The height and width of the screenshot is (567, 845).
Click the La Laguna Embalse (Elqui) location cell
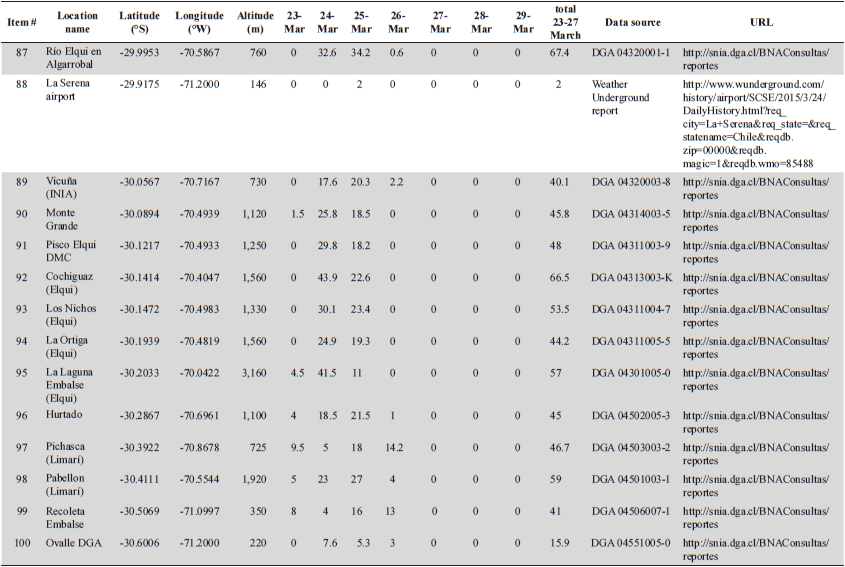click(70, 384)
